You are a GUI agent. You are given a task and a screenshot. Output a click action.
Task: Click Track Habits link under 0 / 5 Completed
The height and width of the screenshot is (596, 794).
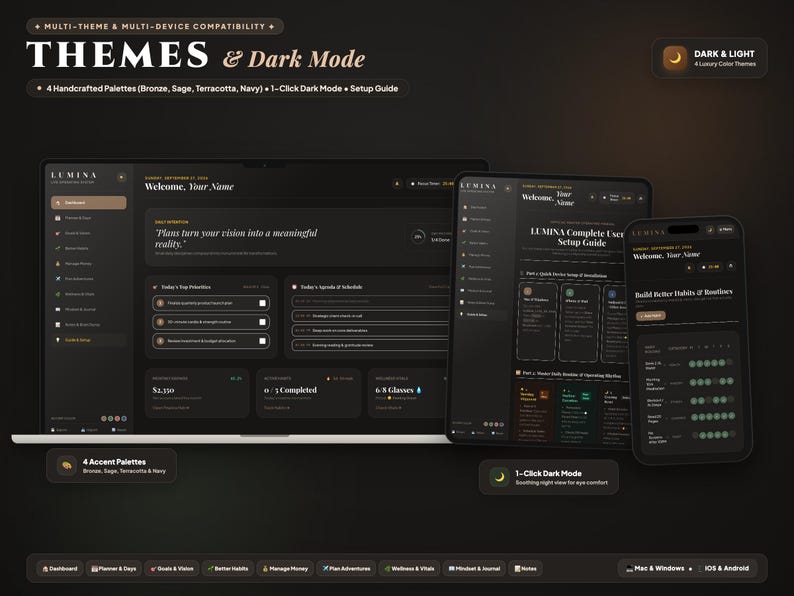[276, 408]
